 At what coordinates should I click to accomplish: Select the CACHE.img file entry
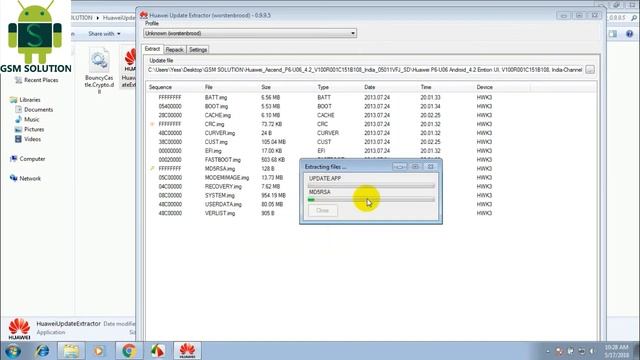(x=218, y=116)
